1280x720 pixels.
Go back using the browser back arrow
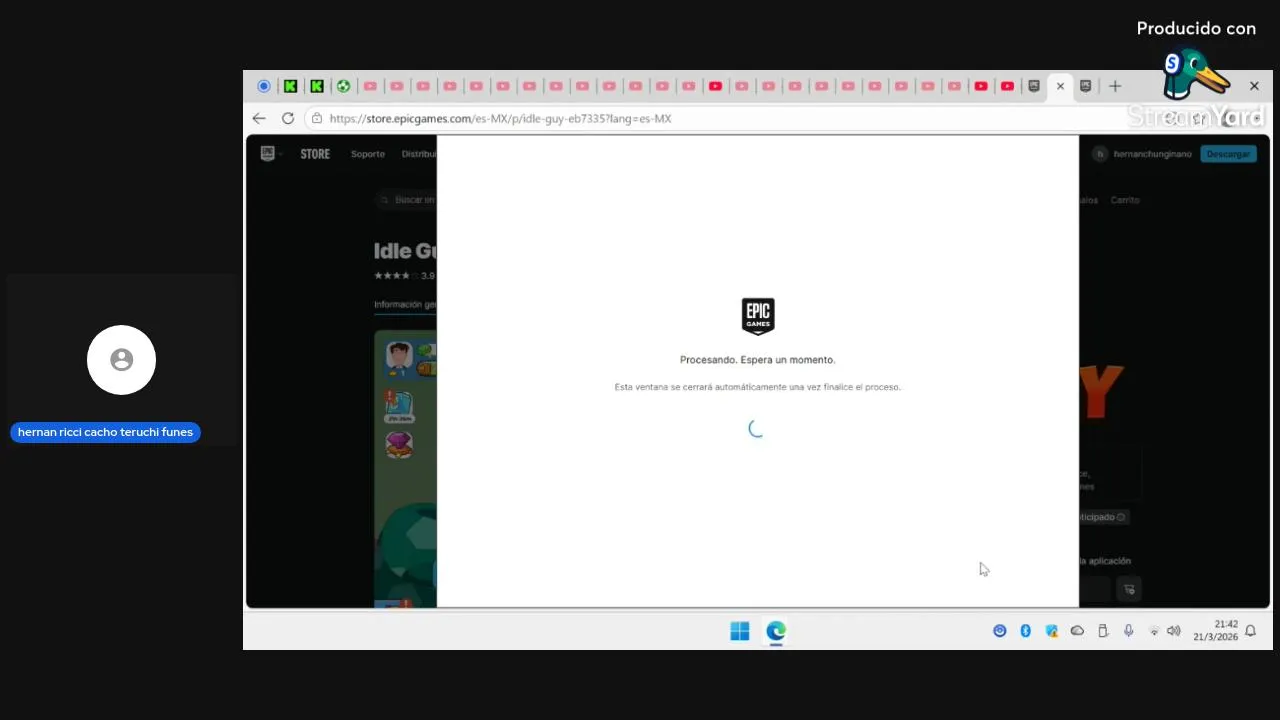259,118
